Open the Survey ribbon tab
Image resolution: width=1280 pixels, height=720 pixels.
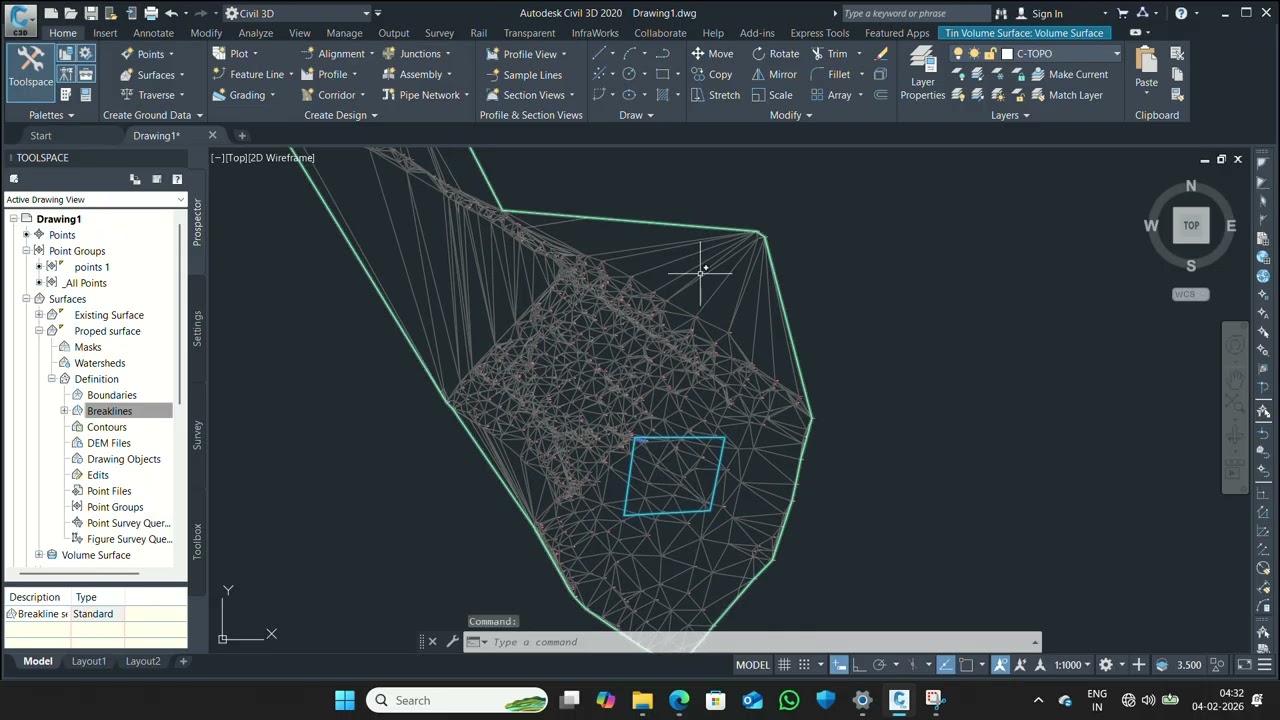click(x=439, y=33)
